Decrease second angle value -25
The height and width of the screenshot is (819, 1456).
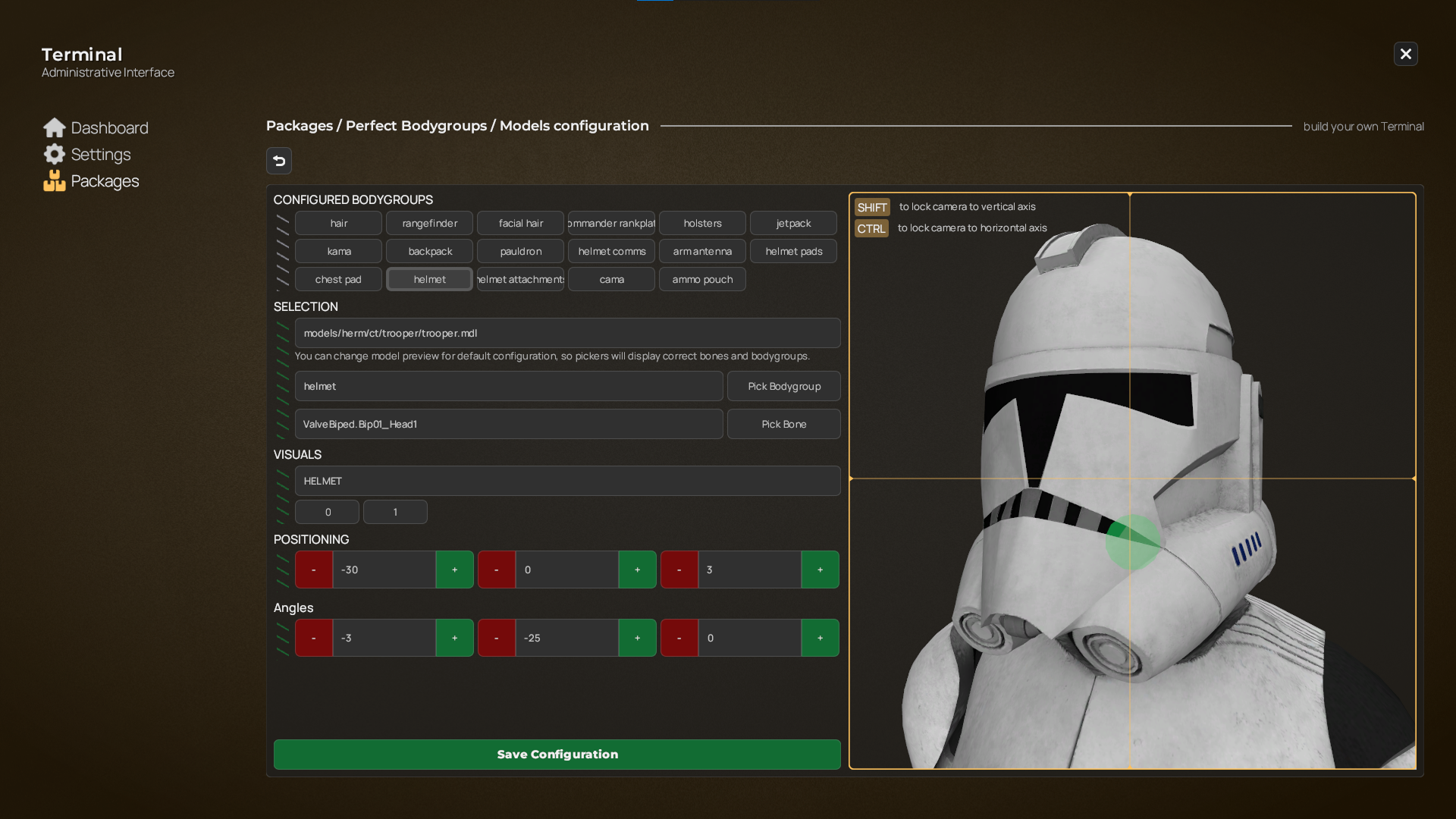(497, 638)
